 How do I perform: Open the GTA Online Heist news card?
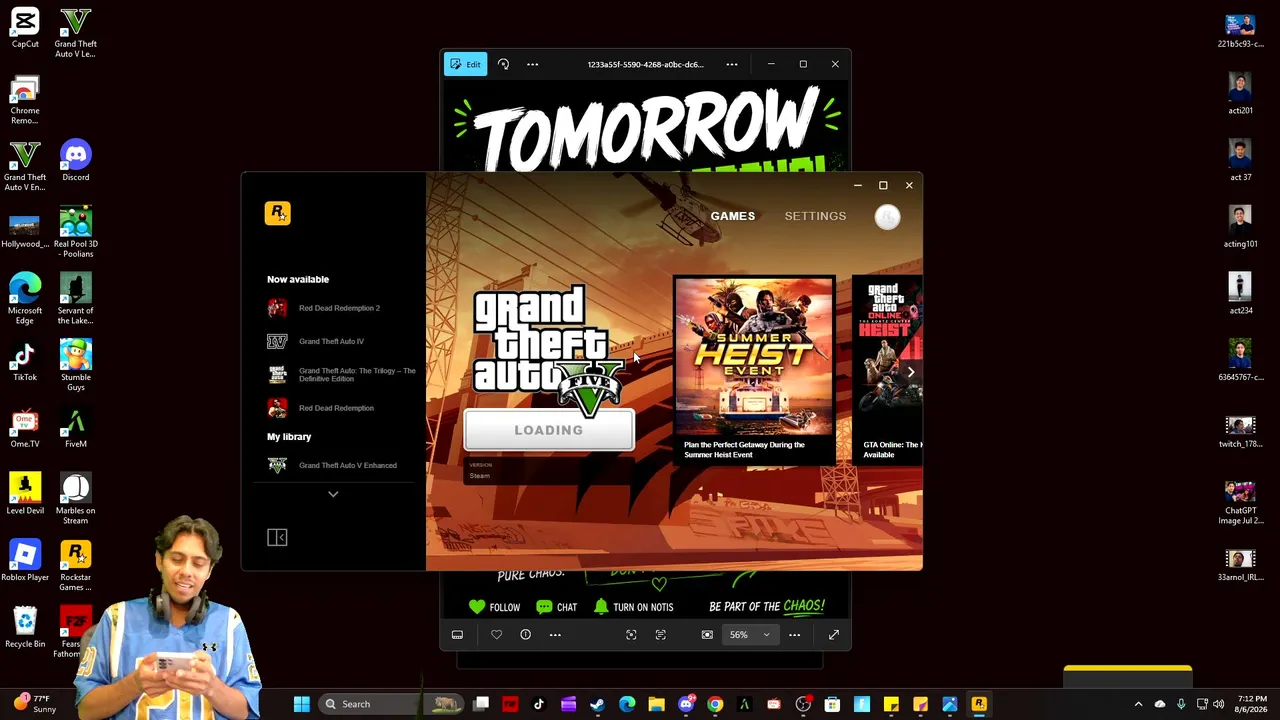(x=888, y=370)
